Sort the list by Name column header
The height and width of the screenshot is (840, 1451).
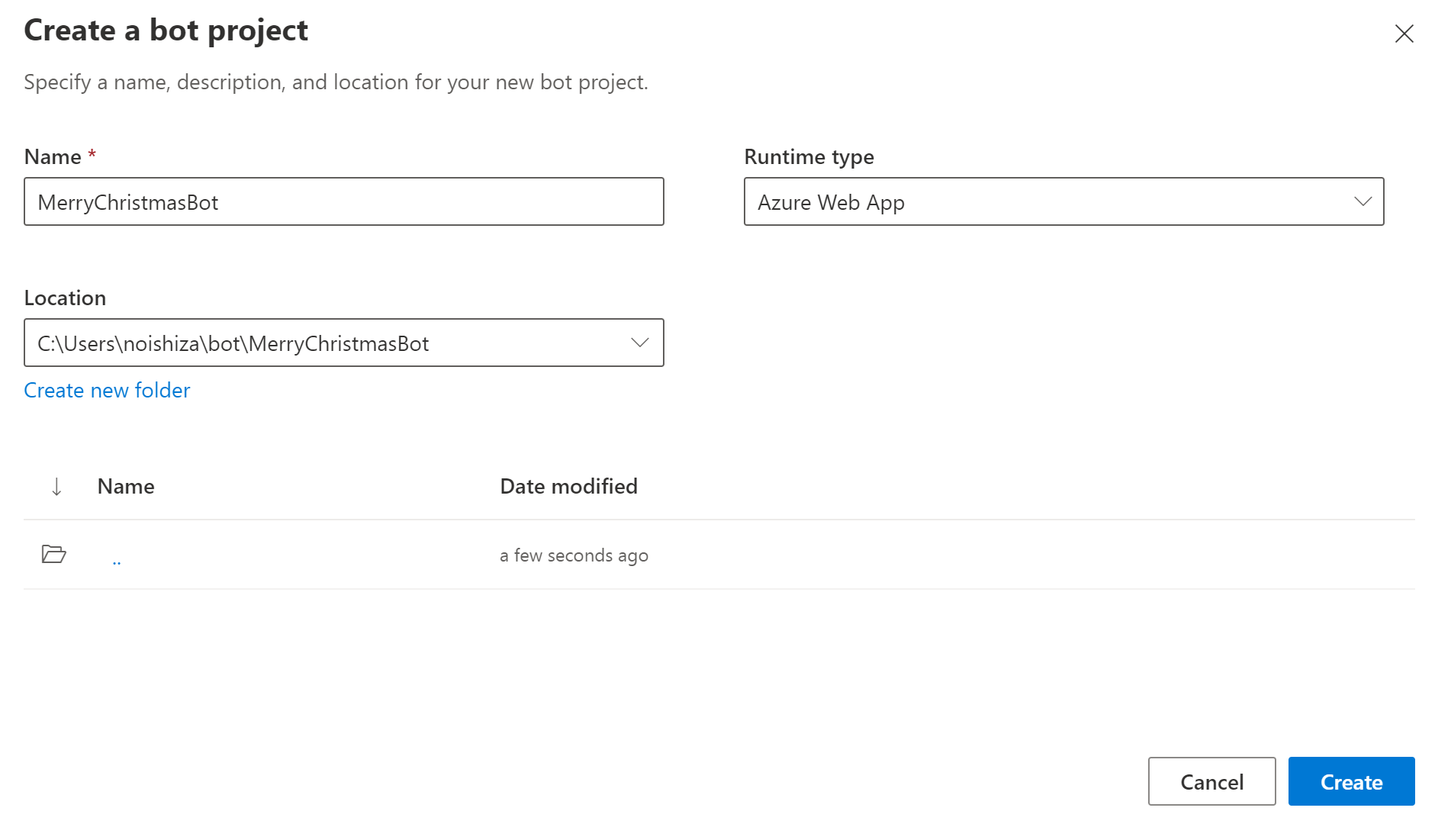pos(126,487)
